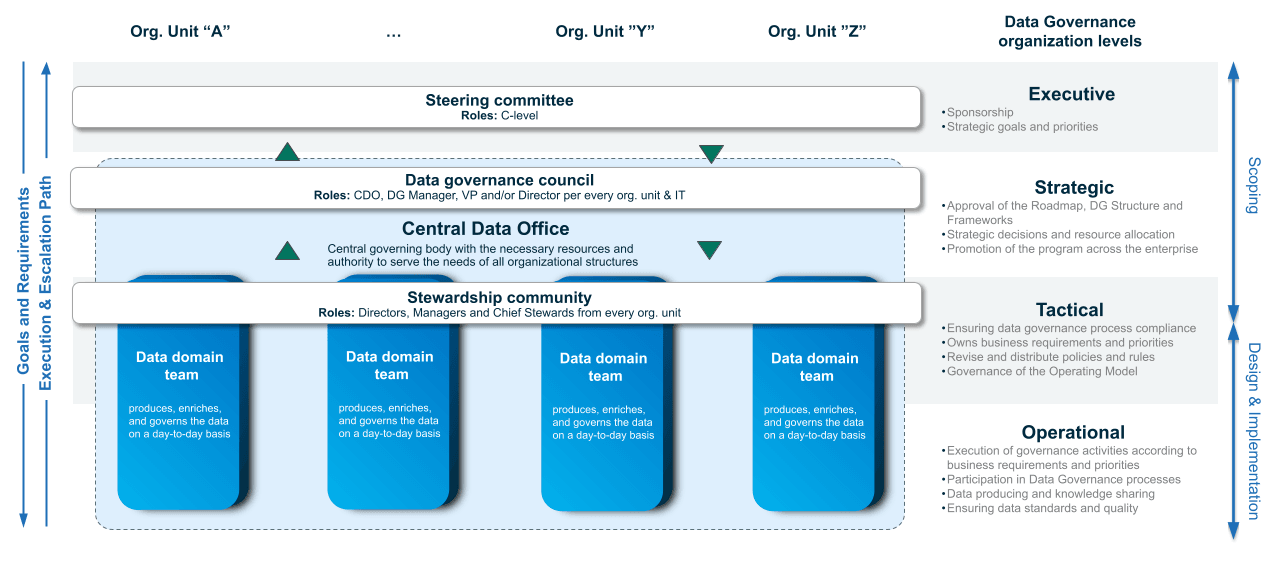Click the Strategic level heading

1073,187
